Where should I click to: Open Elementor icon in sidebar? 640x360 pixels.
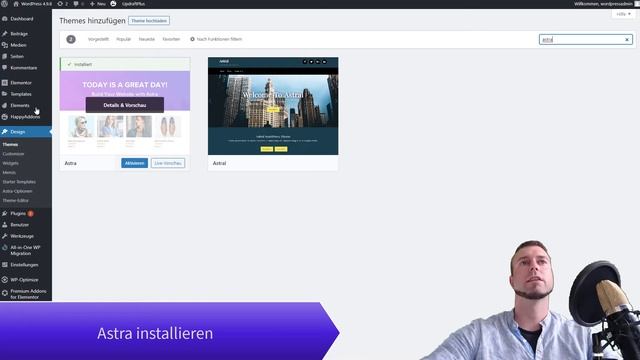pos(4,82)
